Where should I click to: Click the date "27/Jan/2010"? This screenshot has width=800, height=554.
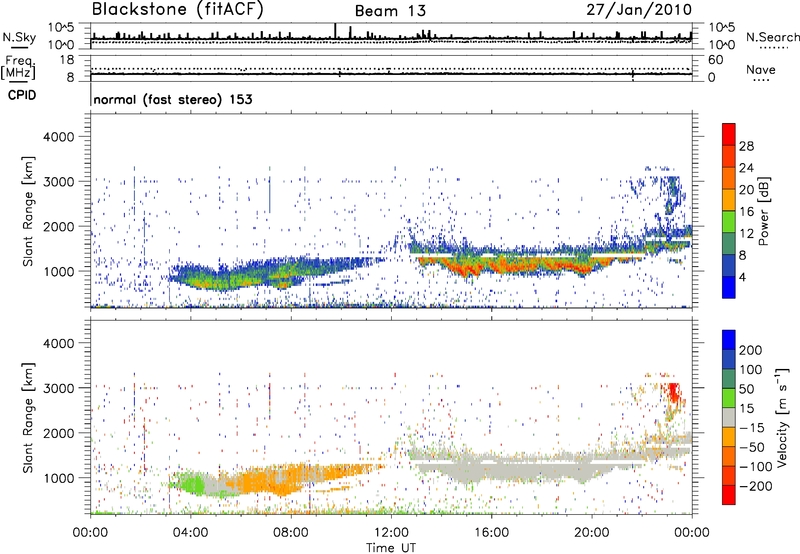coord(639,9)
